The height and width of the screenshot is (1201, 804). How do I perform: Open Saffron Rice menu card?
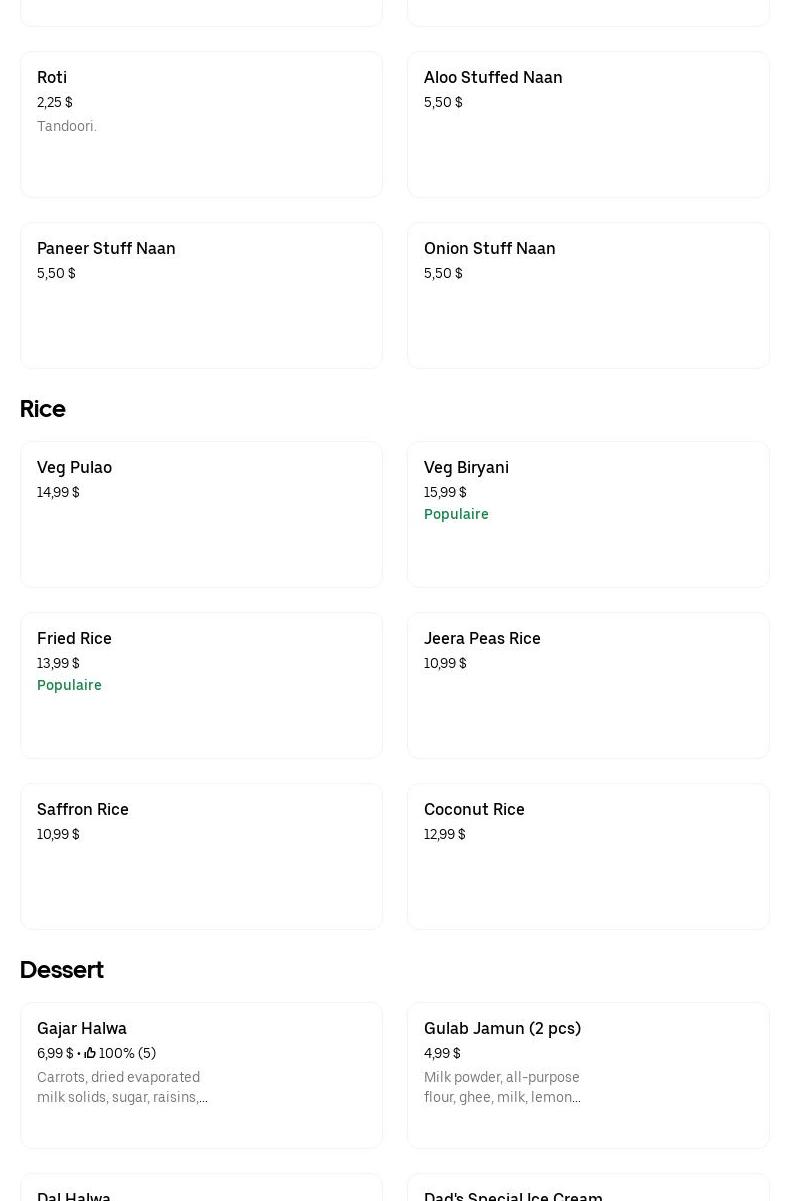(x=200, y=856)
